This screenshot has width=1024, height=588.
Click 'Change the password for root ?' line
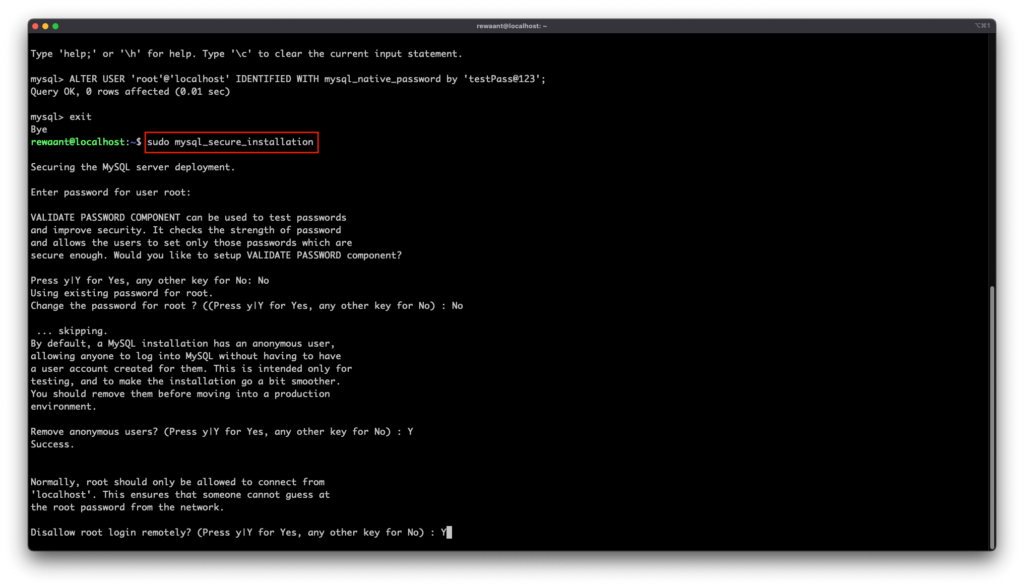click(x=247, y=306)
